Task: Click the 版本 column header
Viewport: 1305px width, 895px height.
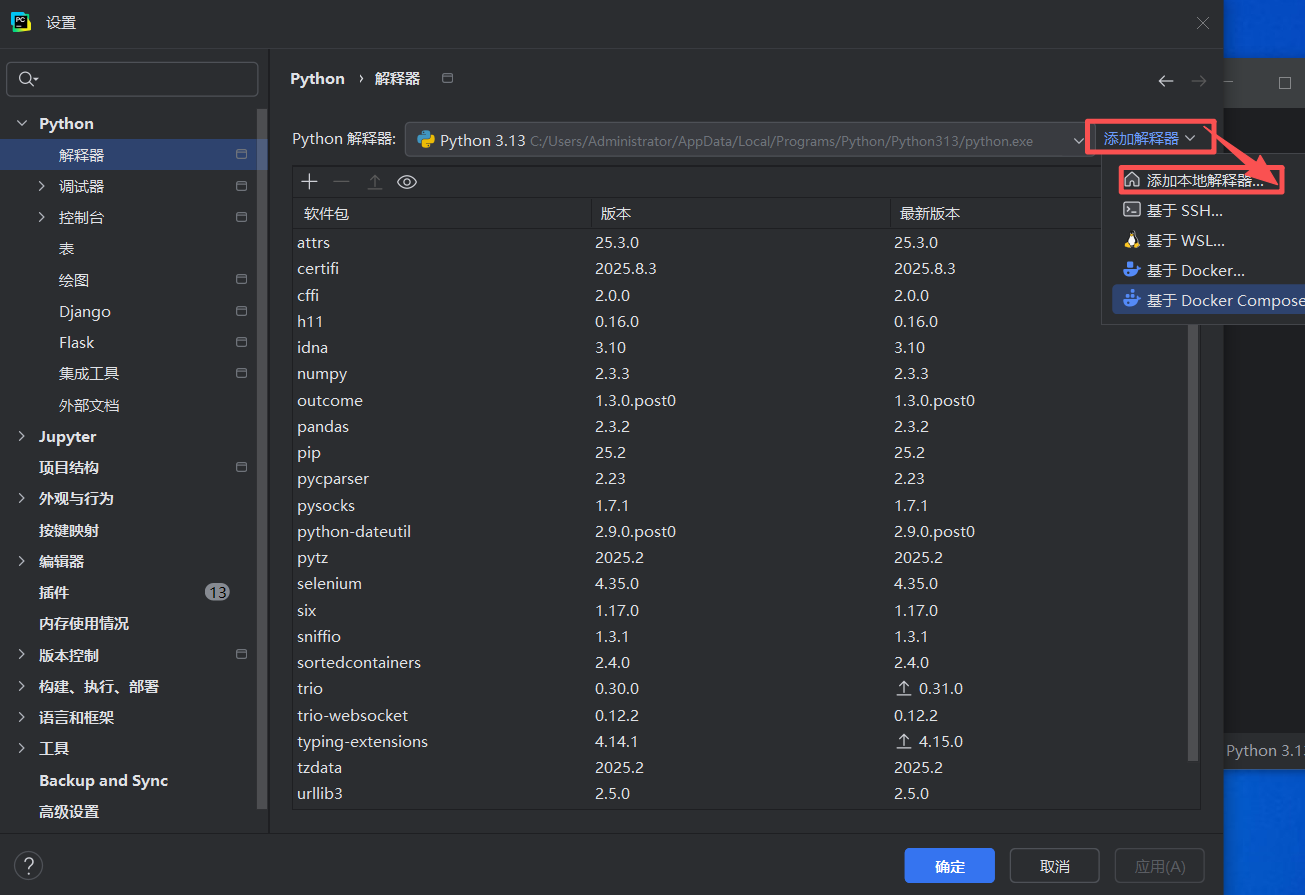Action: point(740,213)
